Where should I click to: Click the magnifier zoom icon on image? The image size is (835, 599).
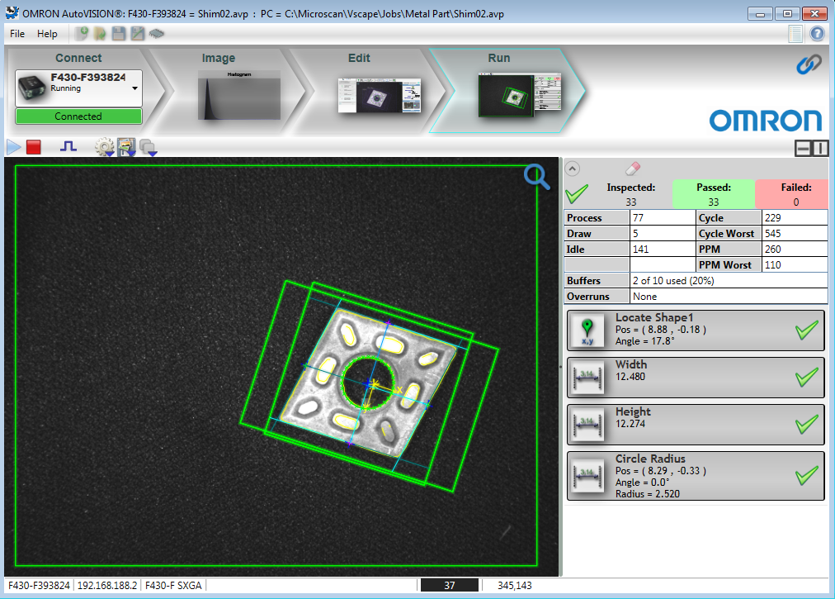point(536,177)
